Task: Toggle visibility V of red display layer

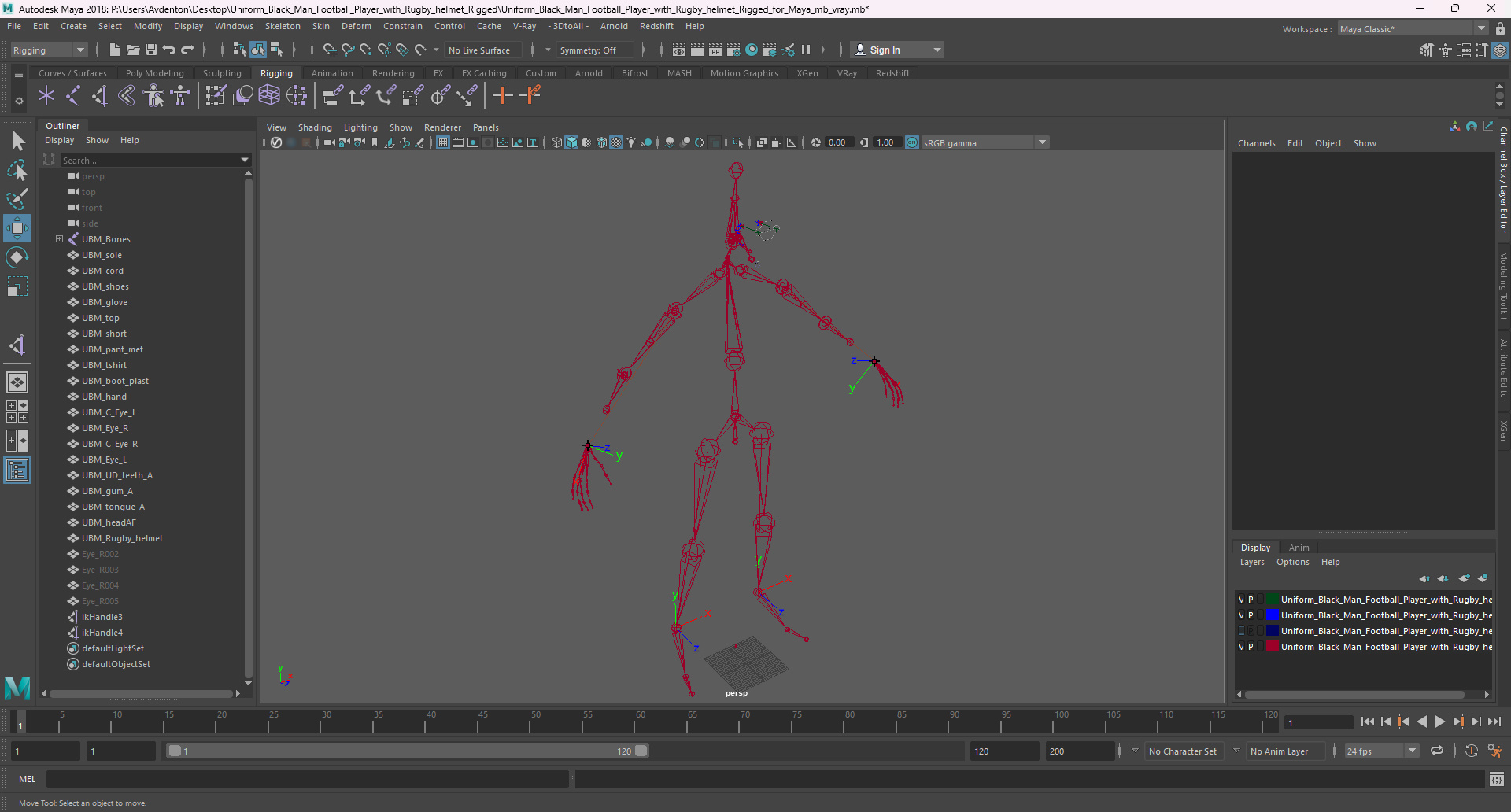Action: pos(1242,647)
